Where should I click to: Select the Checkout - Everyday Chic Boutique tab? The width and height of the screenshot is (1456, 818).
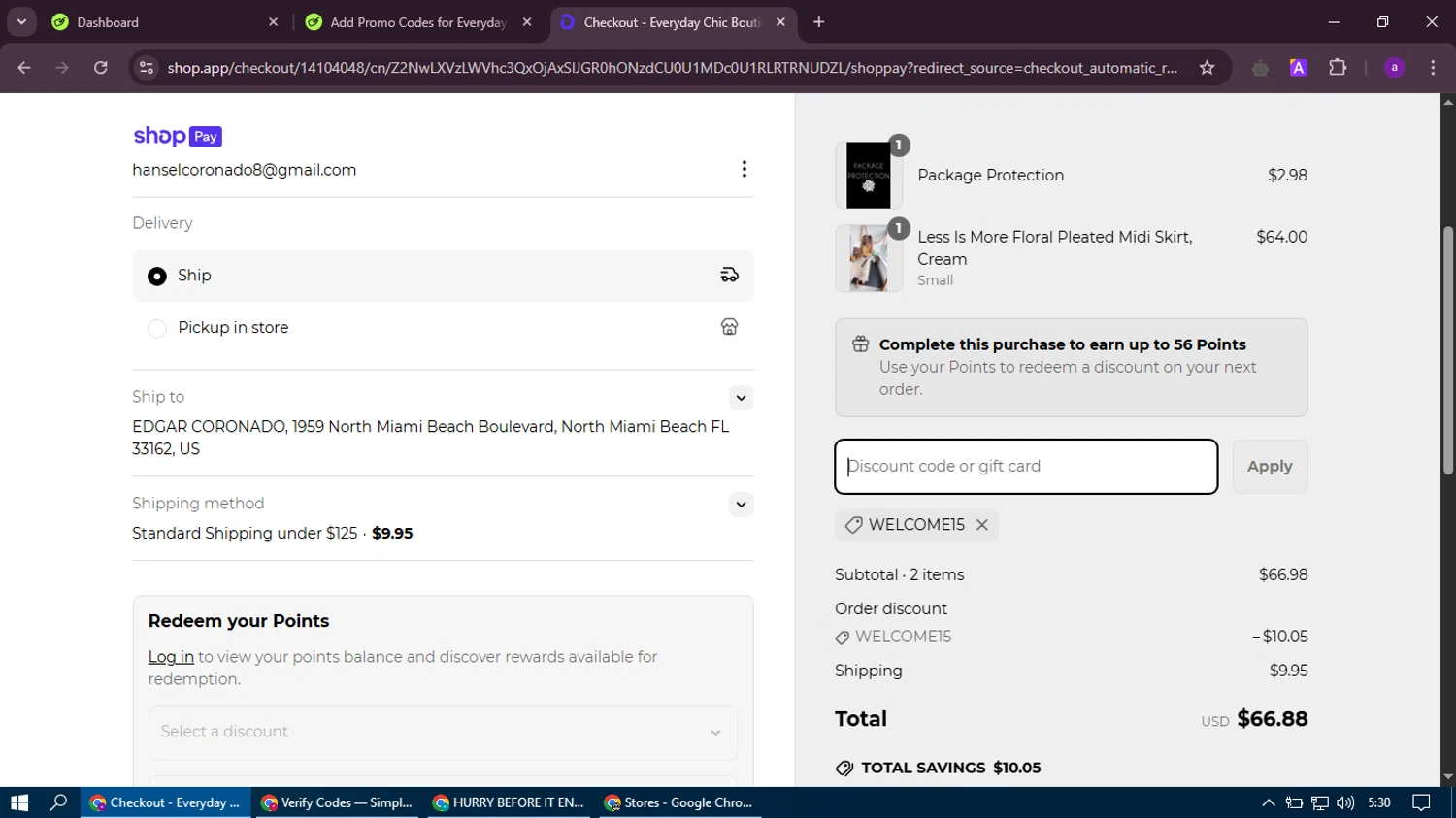tap(674, 22)
